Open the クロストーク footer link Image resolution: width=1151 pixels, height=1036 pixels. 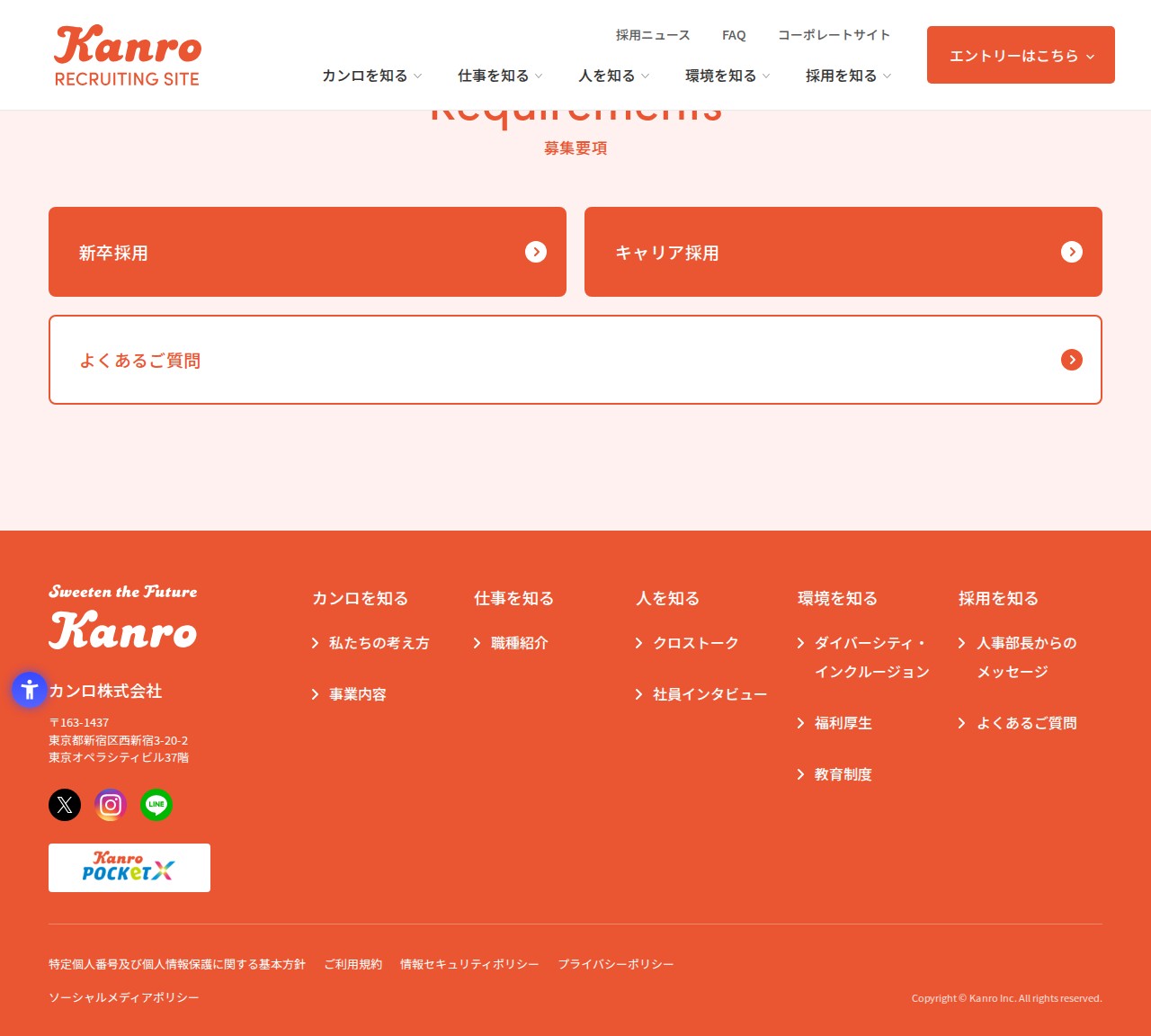point(687,643)
